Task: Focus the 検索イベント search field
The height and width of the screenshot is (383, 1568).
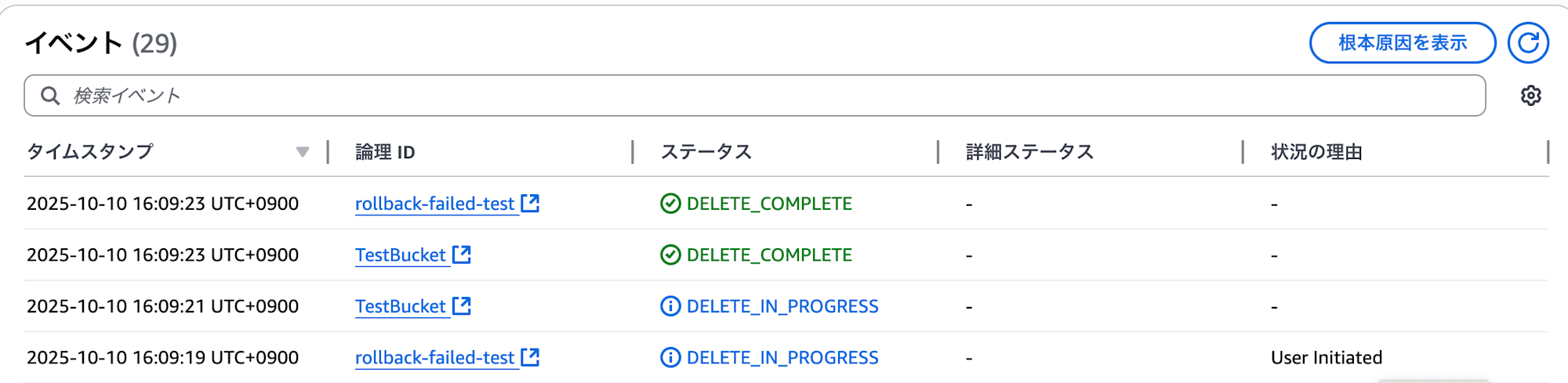Action: tap(753, 96)
